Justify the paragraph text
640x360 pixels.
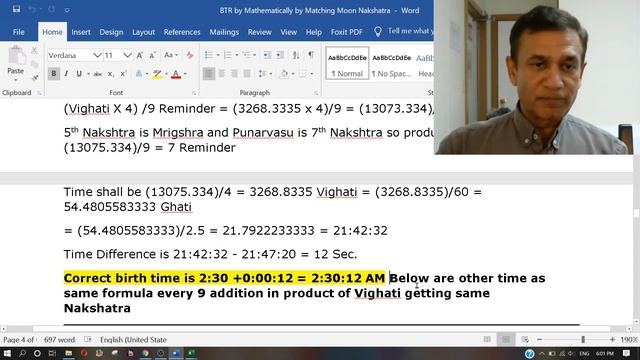[247, 74]
